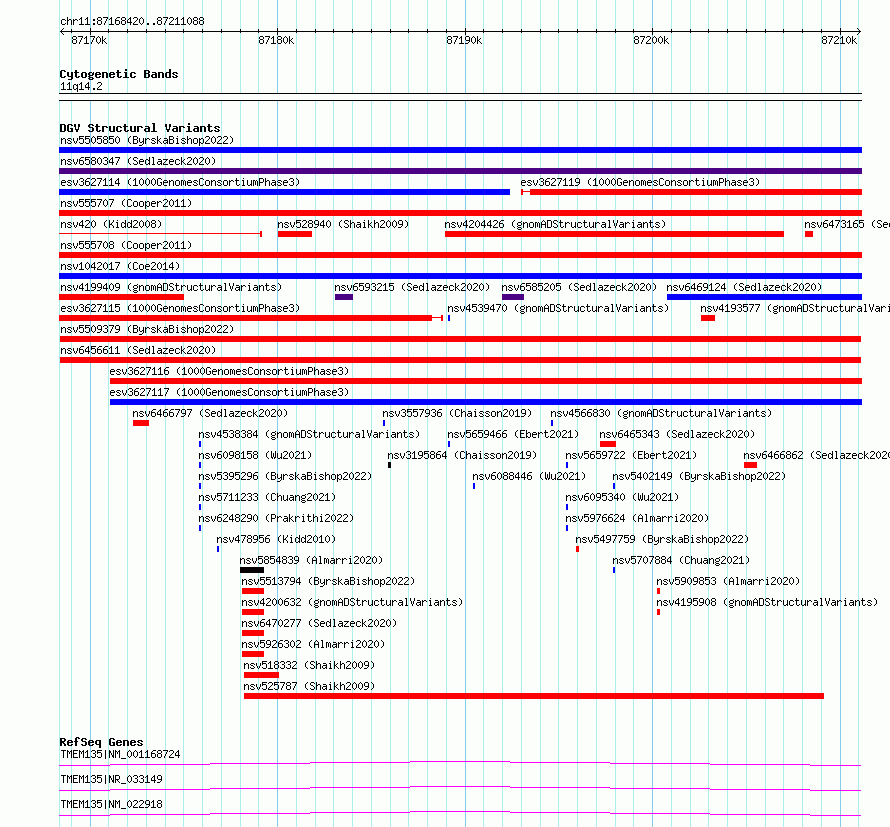Click nsv5711233 (Chuang2021) label
The width and height of the screenshot is (890, 827).
tap(267, 497)
